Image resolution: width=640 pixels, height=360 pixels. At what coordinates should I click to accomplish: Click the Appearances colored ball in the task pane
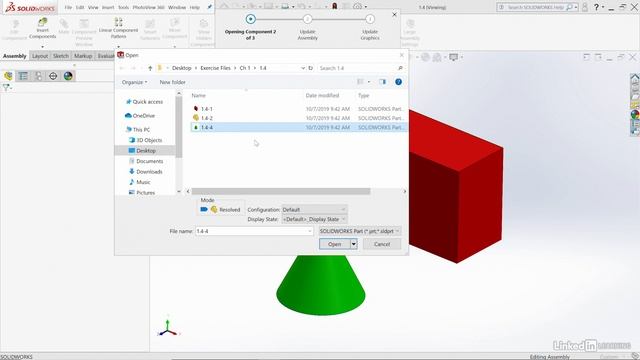tap(635, 115)
